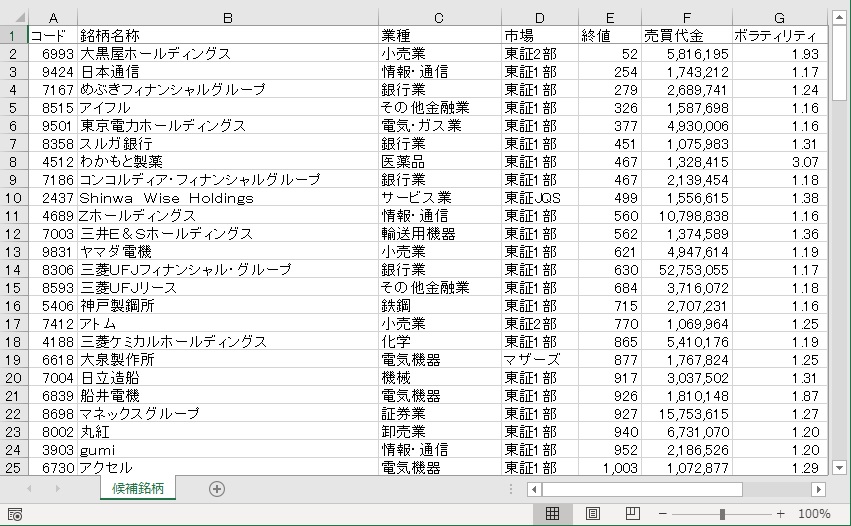Click the Select All corner triangle
The height and width of the screenshot is (526, 851).
pyautogui.click(x=20, y=18)
